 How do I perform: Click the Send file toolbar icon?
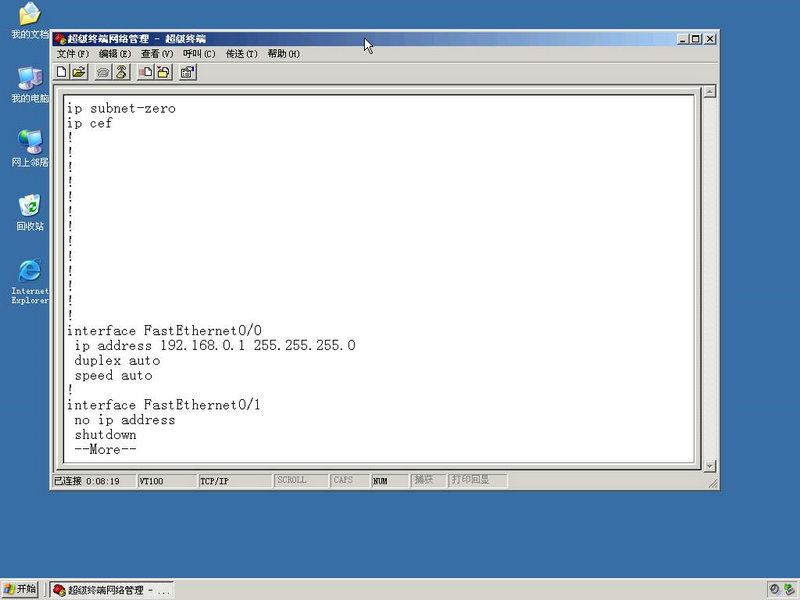pyautogui.click(x=146, y=72)
